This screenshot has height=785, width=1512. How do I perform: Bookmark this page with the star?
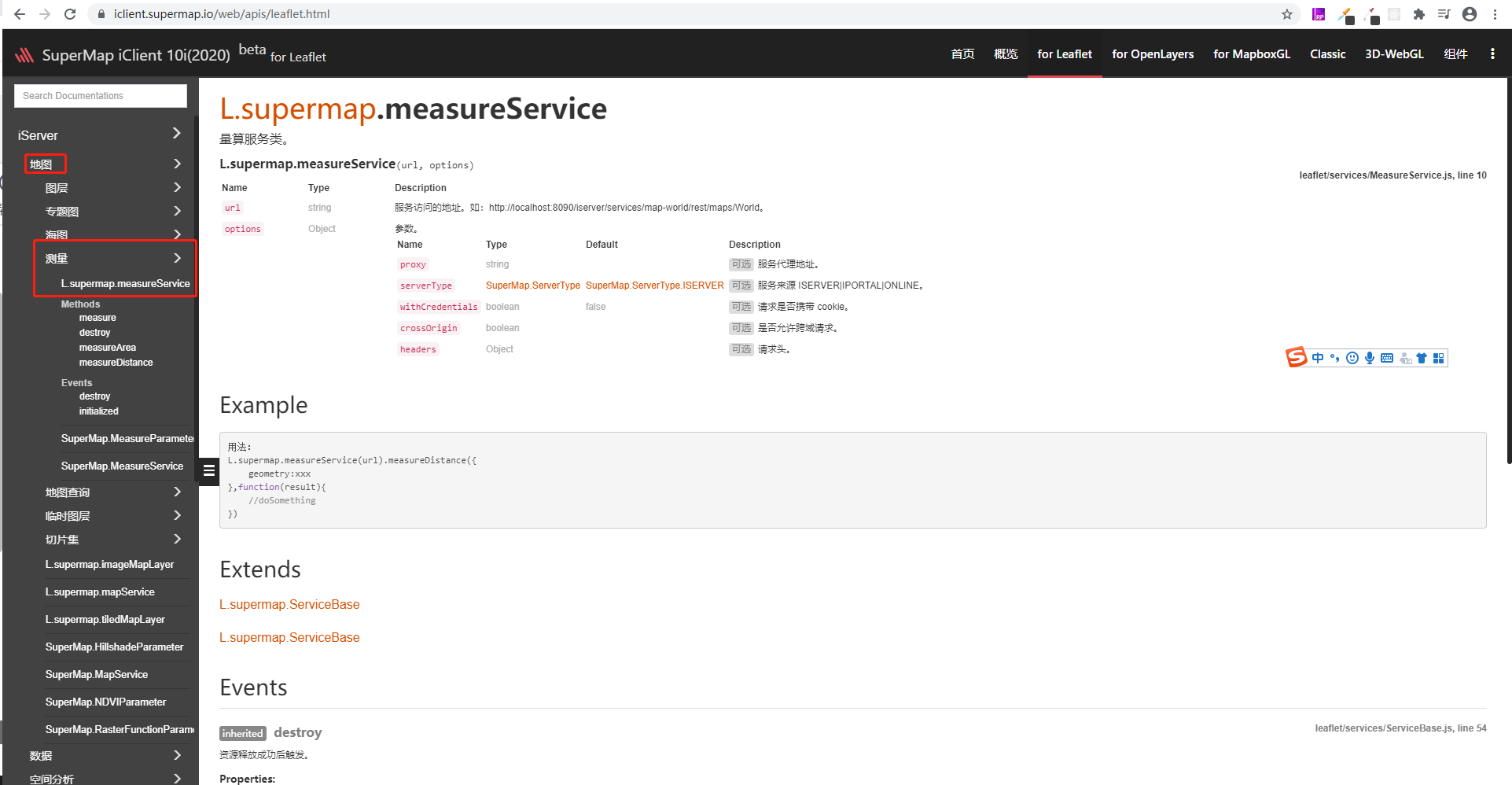click(1286, 14)
